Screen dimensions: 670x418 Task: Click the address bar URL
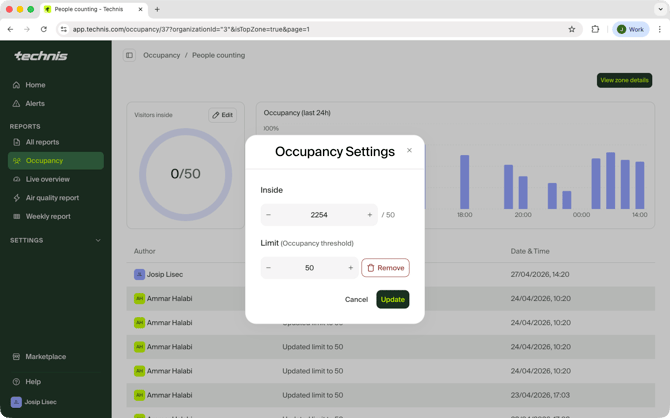pyautogui.click(x=191, y=29)
